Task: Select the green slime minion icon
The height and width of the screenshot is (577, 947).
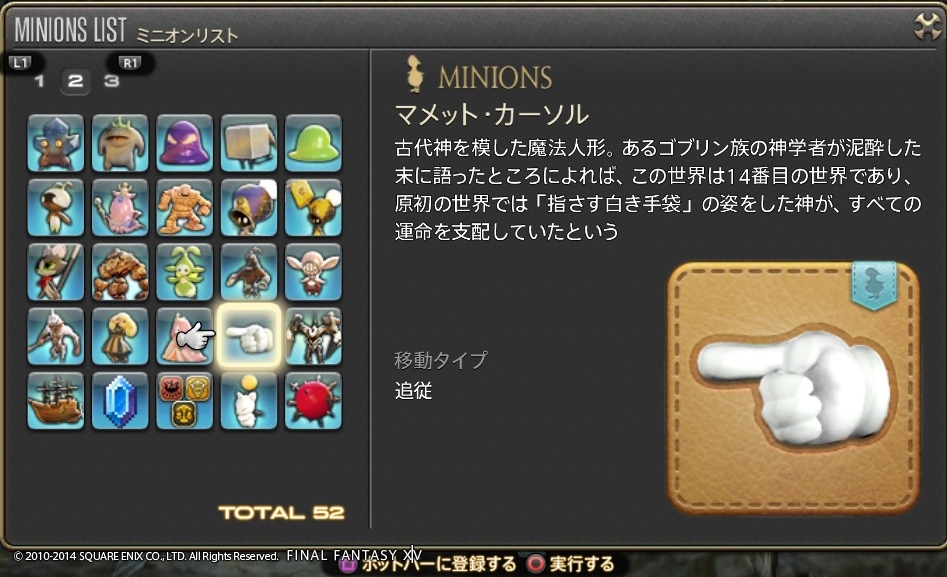Action: [313, 143]
